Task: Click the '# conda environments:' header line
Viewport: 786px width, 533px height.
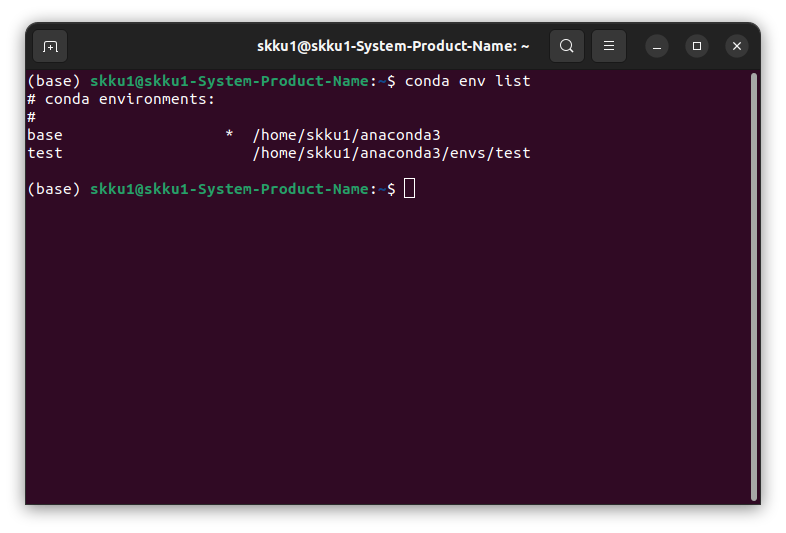Action: click(x=121, y=99)
